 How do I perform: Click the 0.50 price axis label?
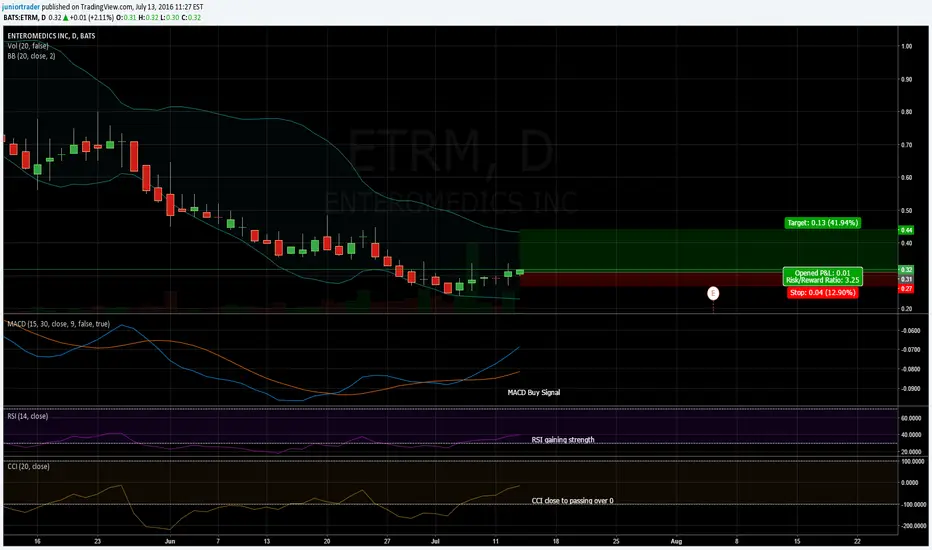[x=906, y=210]
